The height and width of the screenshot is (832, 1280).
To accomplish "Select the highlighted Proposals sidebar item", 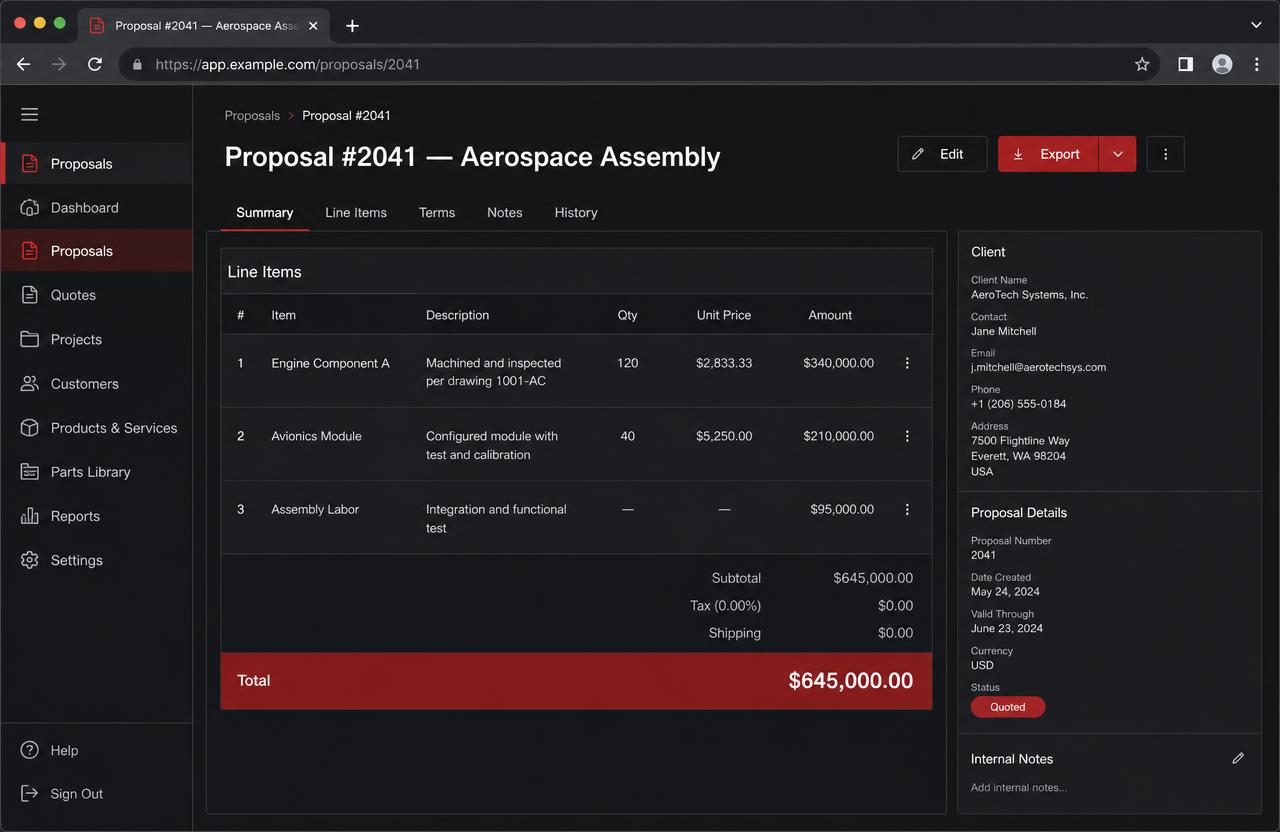I will (x=96, y=251).
